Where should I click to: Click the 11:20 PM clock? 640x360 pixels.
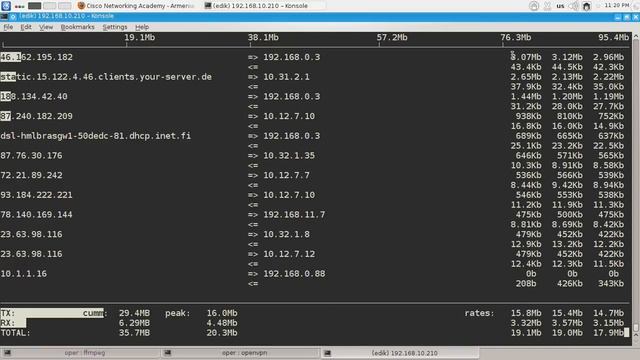(x=617, y=5)
